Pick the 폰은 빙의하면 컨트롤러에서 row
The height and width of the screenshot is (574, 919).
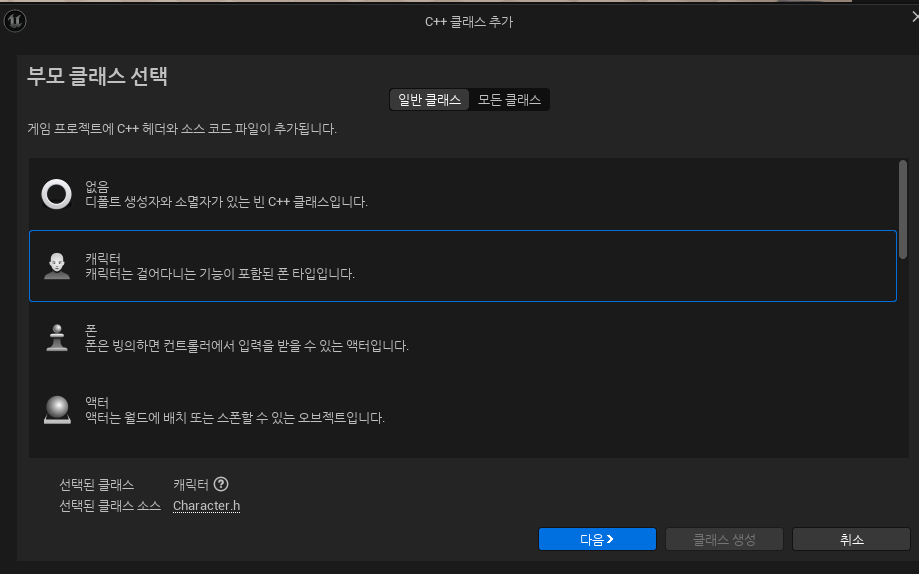click(x=463, y=338)
